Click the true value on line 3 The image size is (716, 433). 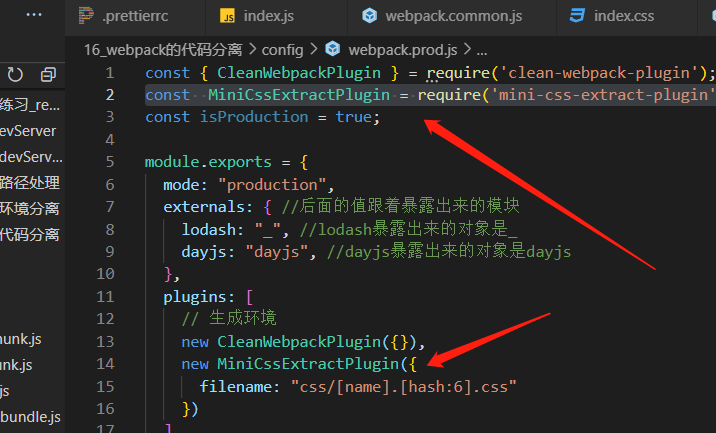pyautogui.click(x=353, y=117)
